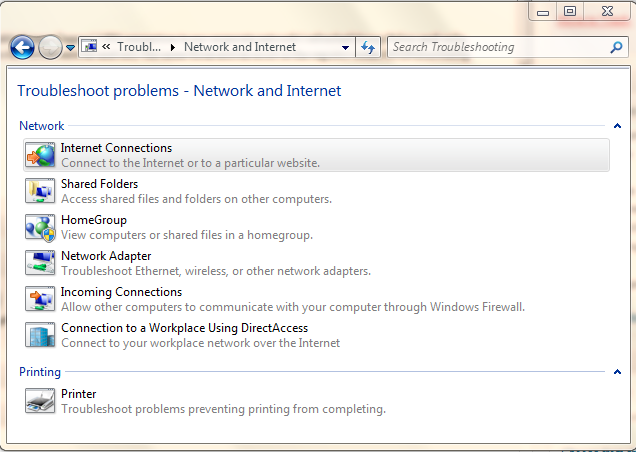Click the HomeGroup troubleshooter icon
636x452 pixels.
point(40,227)
